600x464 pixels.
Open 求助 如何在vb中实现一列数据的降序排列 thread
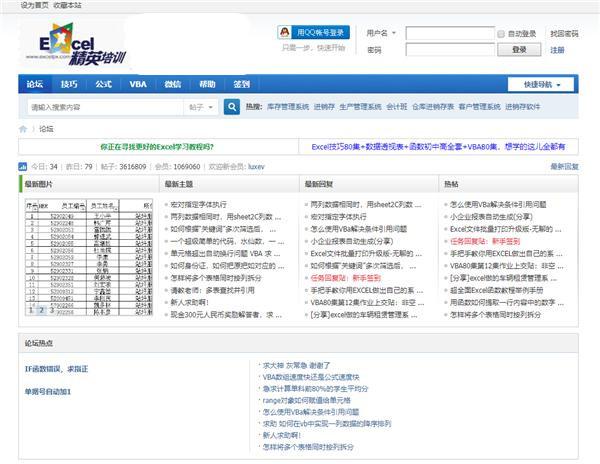(x=327, y=424)
